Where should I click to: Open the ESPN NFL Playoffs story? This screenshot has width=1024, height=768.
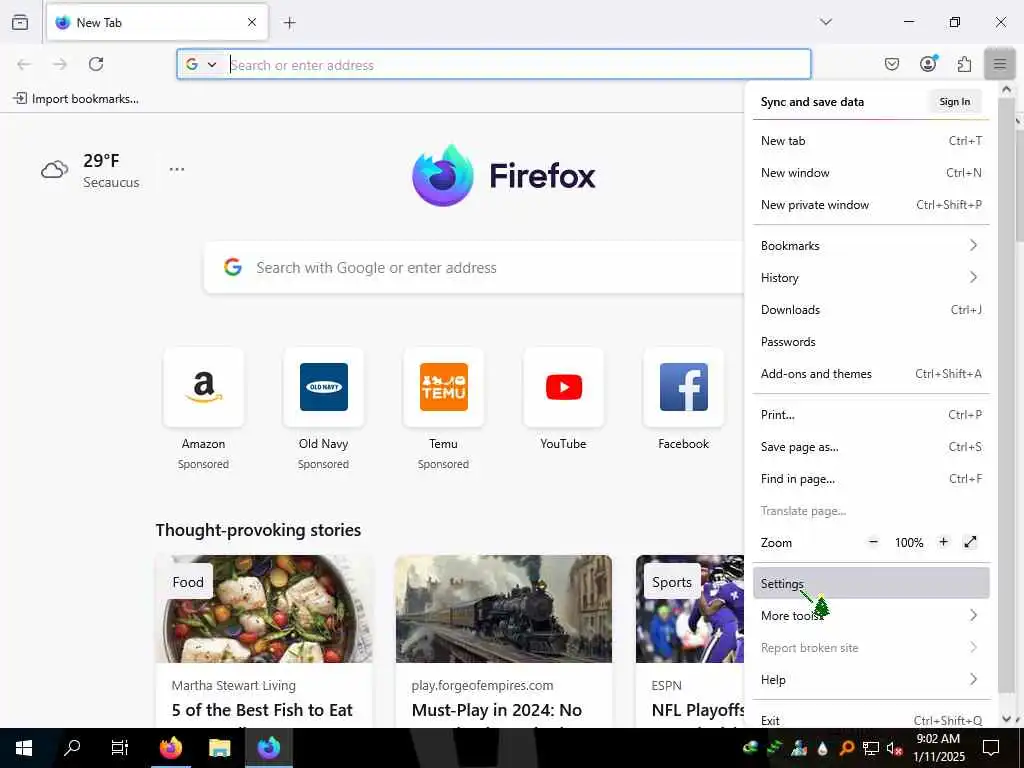[690, 641]
